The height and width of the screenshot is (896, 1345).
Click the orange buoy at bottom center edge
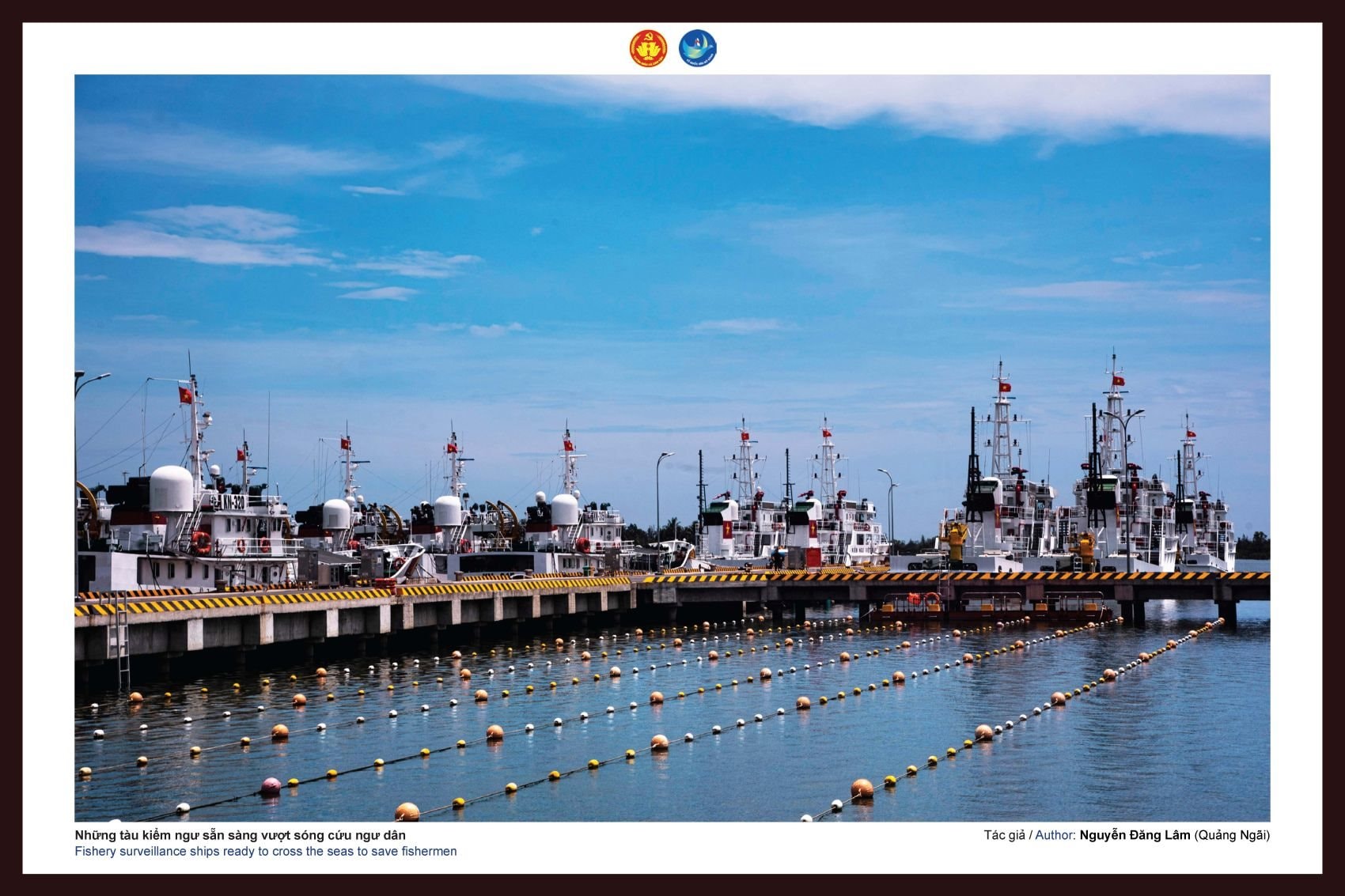click(x=407, y=811)
